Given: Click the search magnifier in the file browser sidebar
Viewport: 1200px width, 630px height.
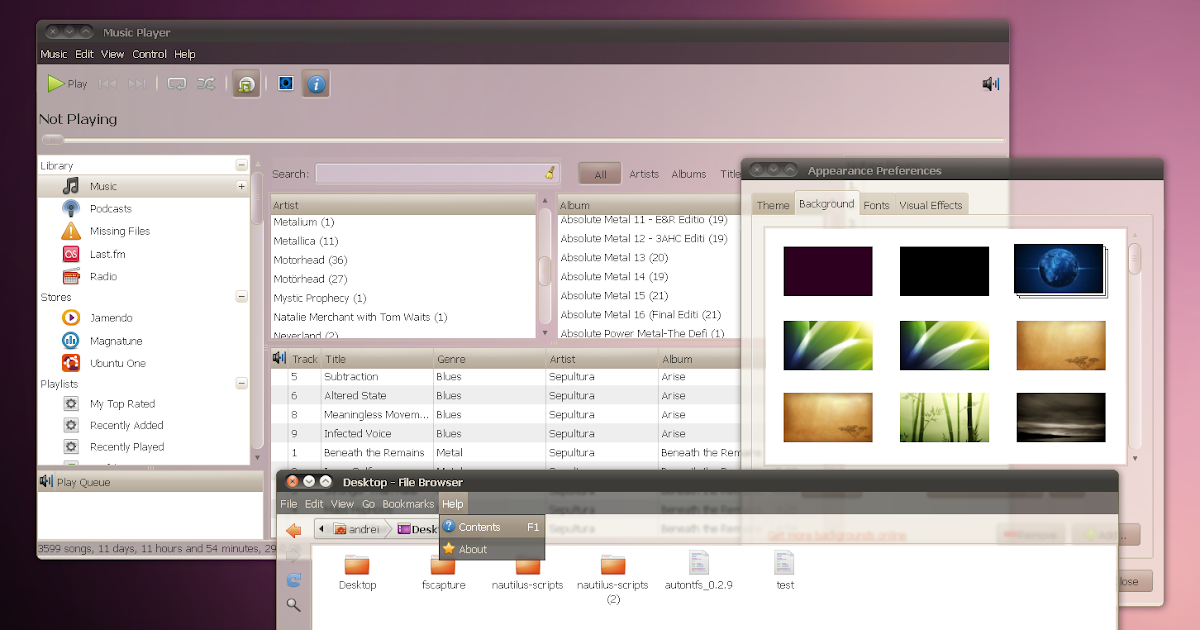Looking at the screenshot, I should point(293,605).
